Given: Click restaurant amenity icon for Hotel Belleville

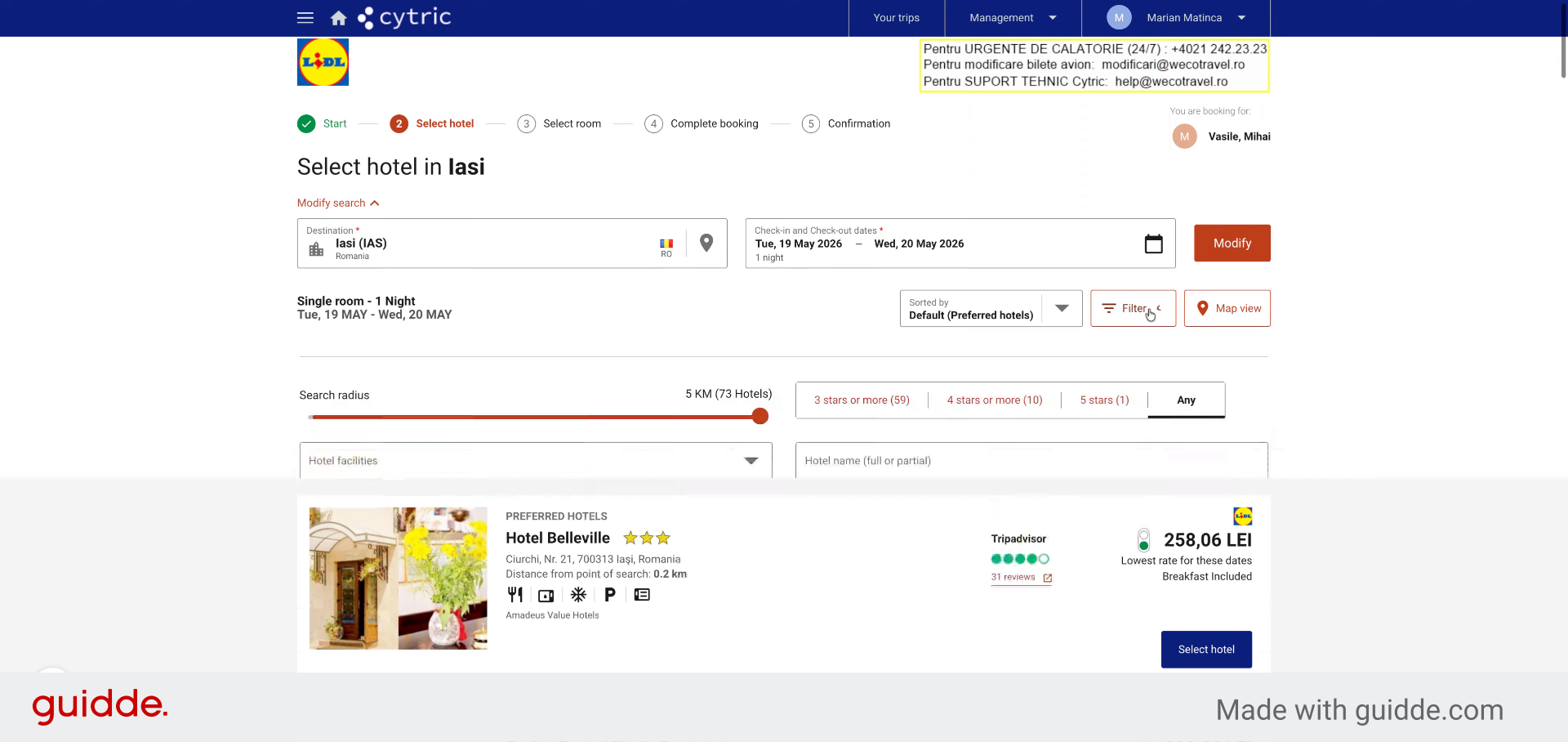Looking at the screenshot, I should tap(514, 595).
